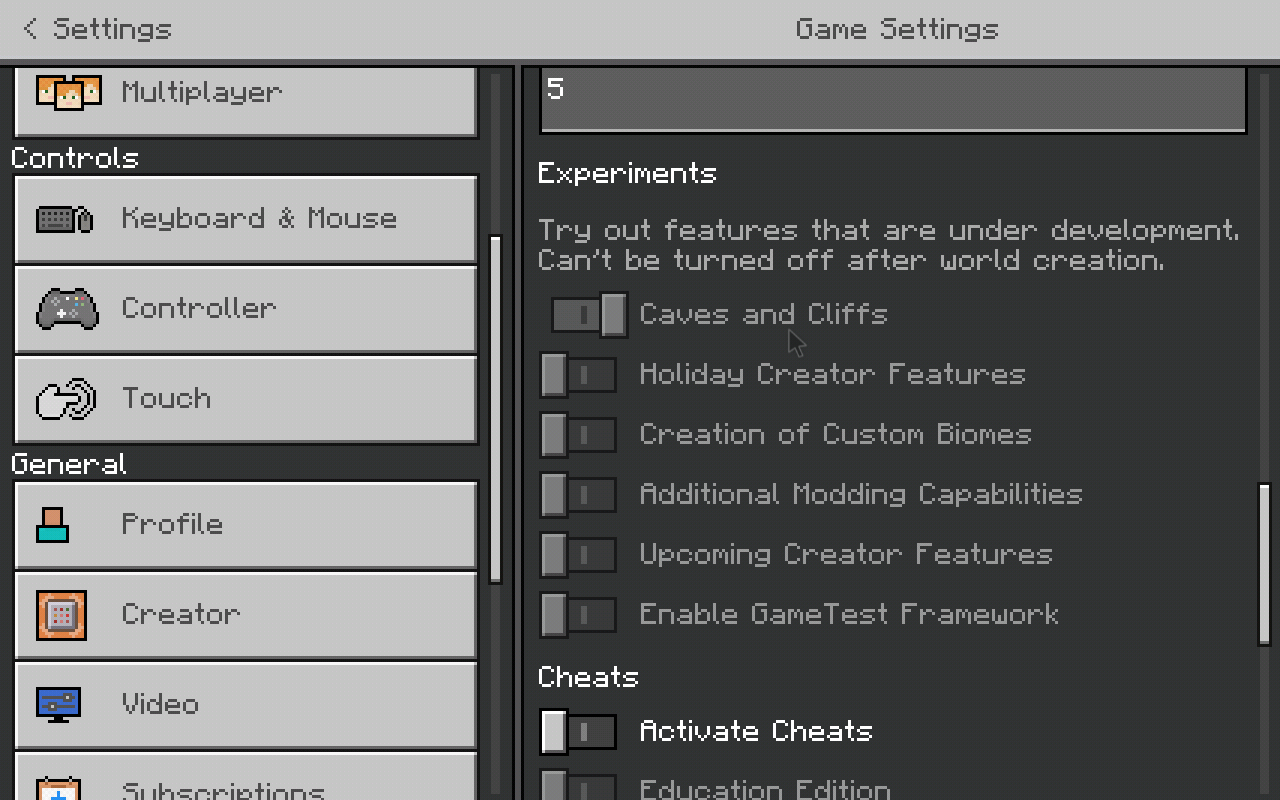Go back via the Settings label
1280x800 pixels.
click(x=112, y=29)
